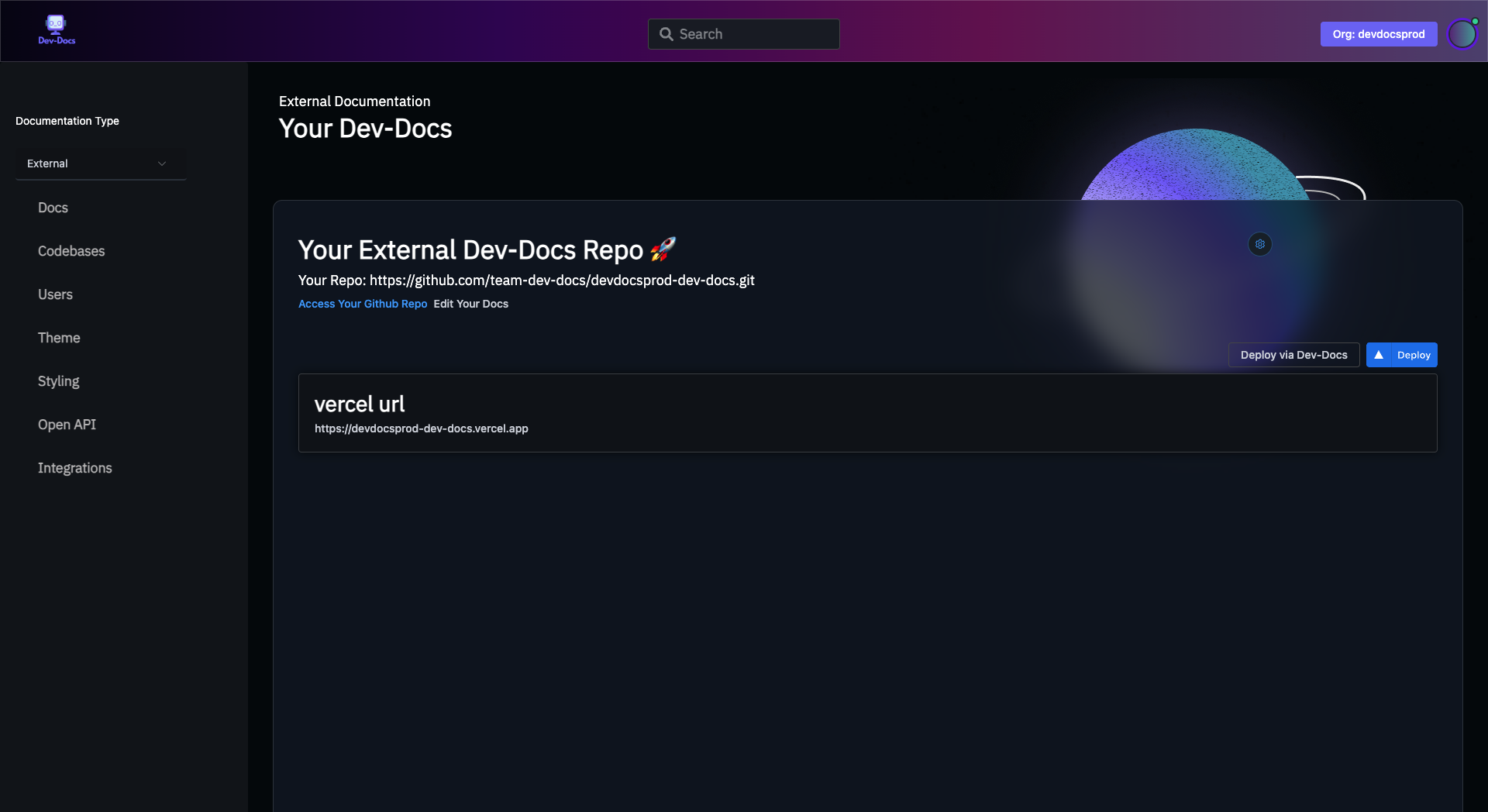
Task: Open the Docs section
Action: point(53,208)
